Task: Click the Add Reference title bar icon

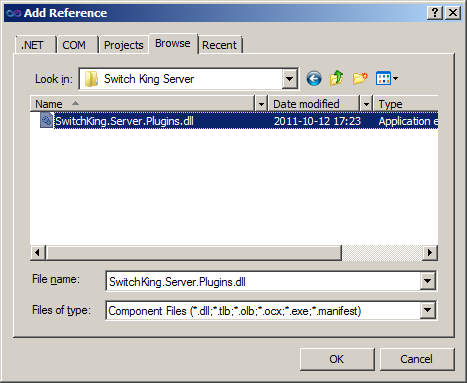Action: pyautogui.click(x=14, y=13)
